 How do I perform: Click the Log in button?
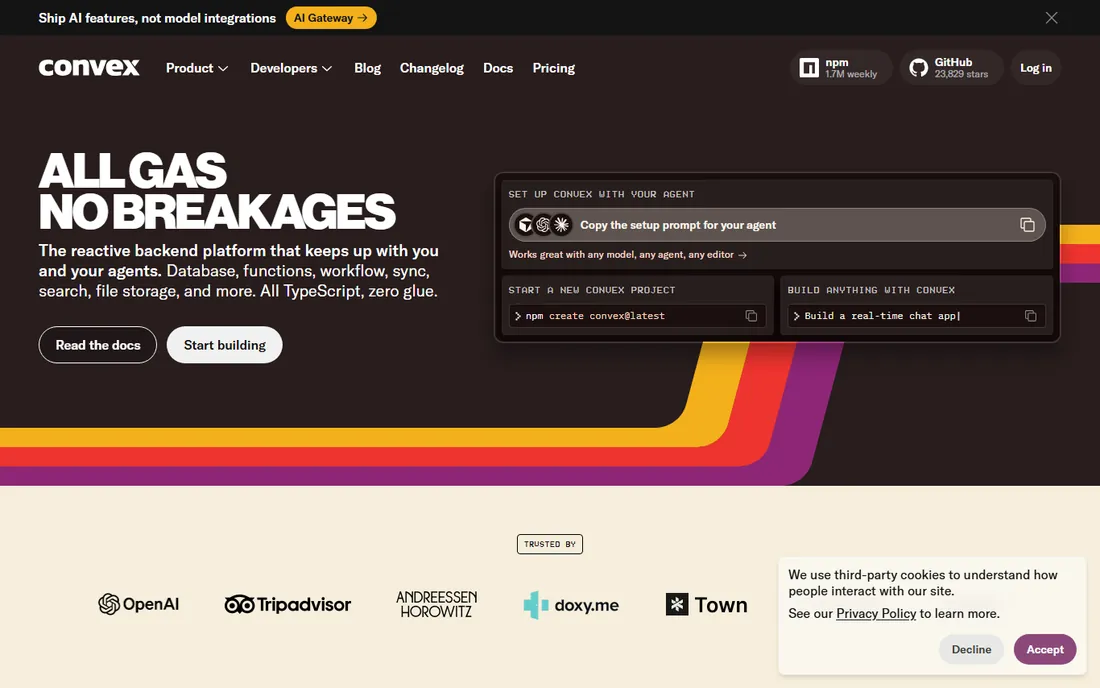[1035, 68]
